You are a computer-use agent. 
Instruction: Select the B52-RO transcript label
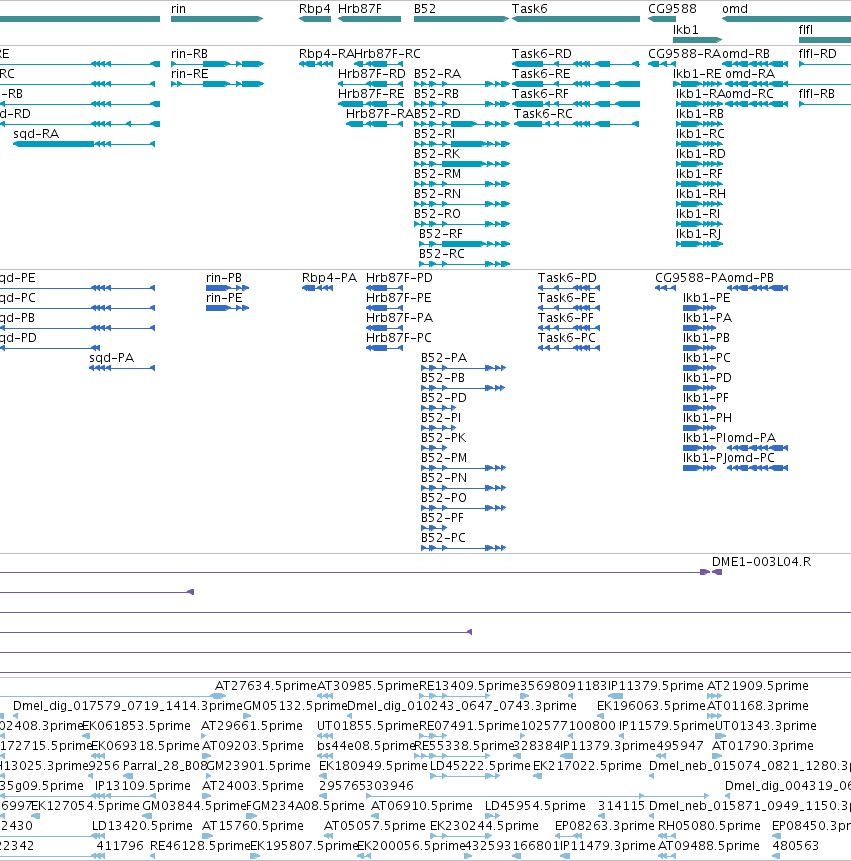pos(438,214)
